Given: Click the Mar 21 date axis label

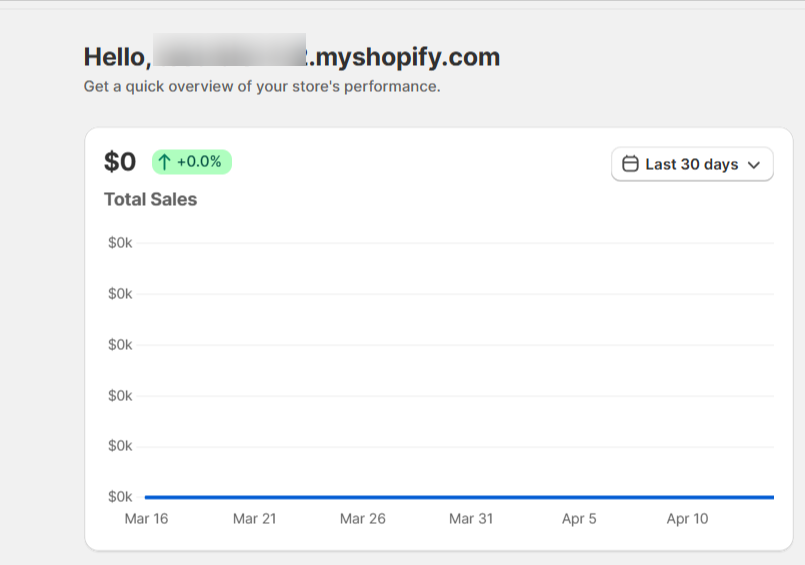Looking at the screenshot, I should [x=254, y=518].
